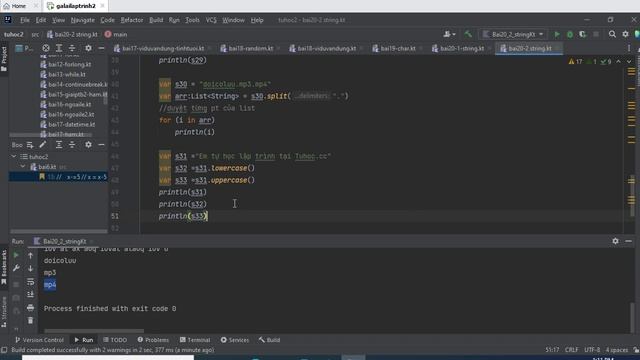
Task: Clear console output trash icon
Action: [x=30, y=320]
